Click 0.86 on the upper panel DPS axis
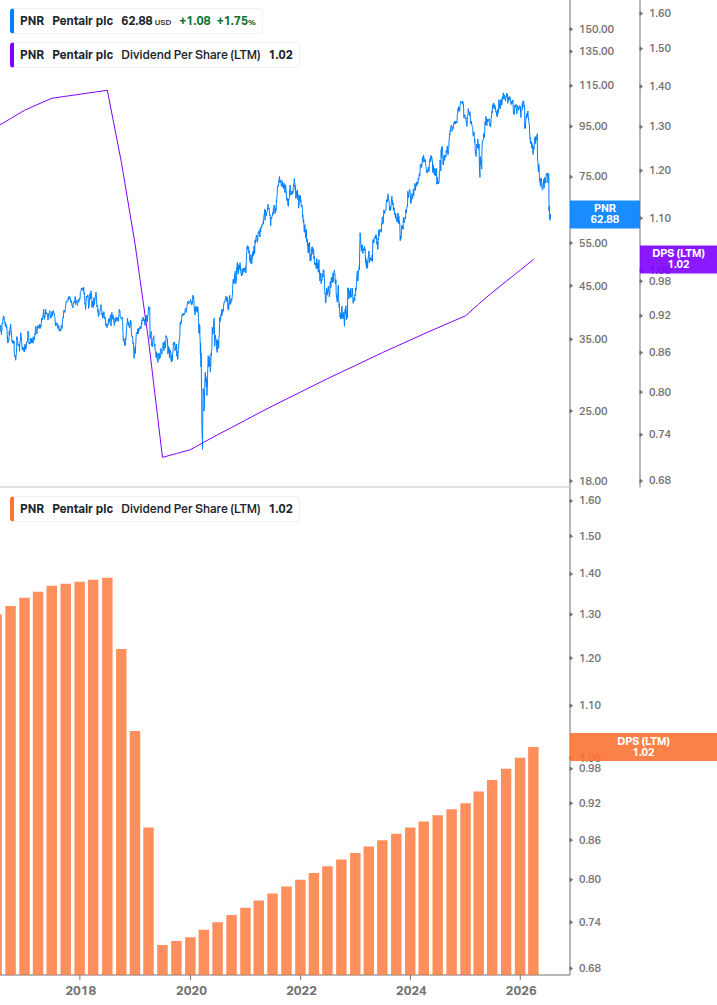The image size is (717, 1005). tap(660, 353)
